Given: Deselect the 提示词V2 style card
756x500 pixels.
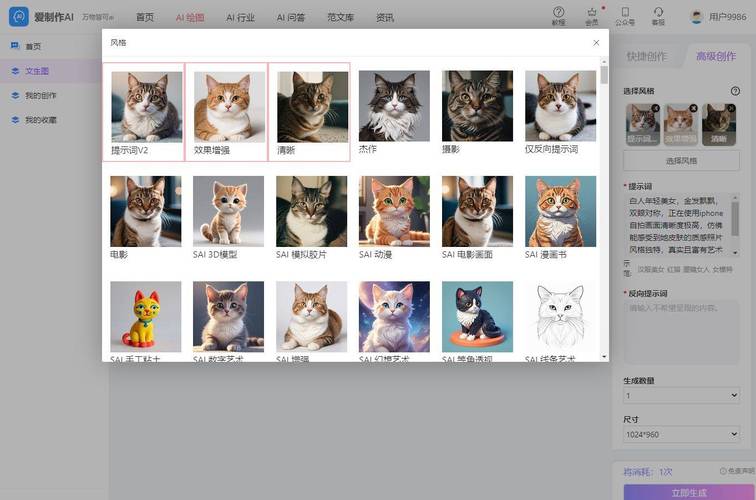Looking at the screenshot, I should pyautogui.click(x=144, y=110).
